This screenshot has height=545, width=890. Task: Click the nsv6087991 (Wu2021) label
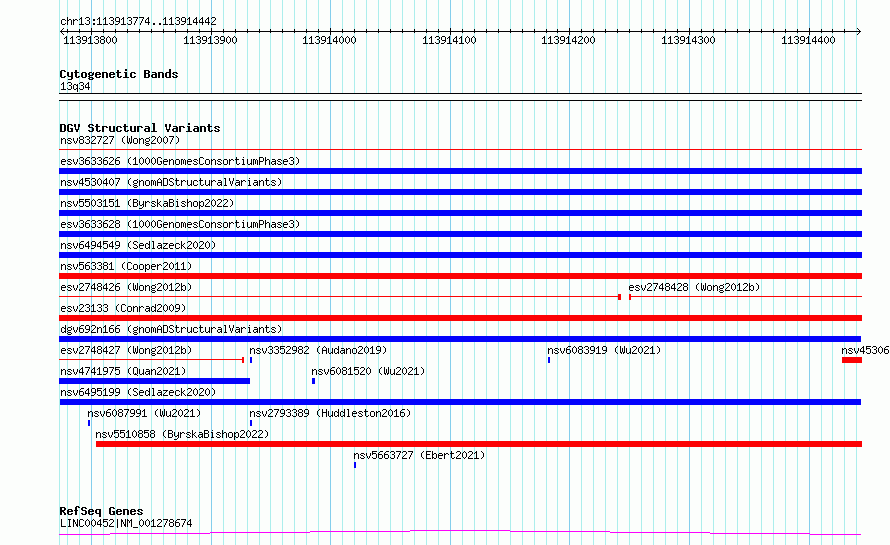[x=144, y=413]
